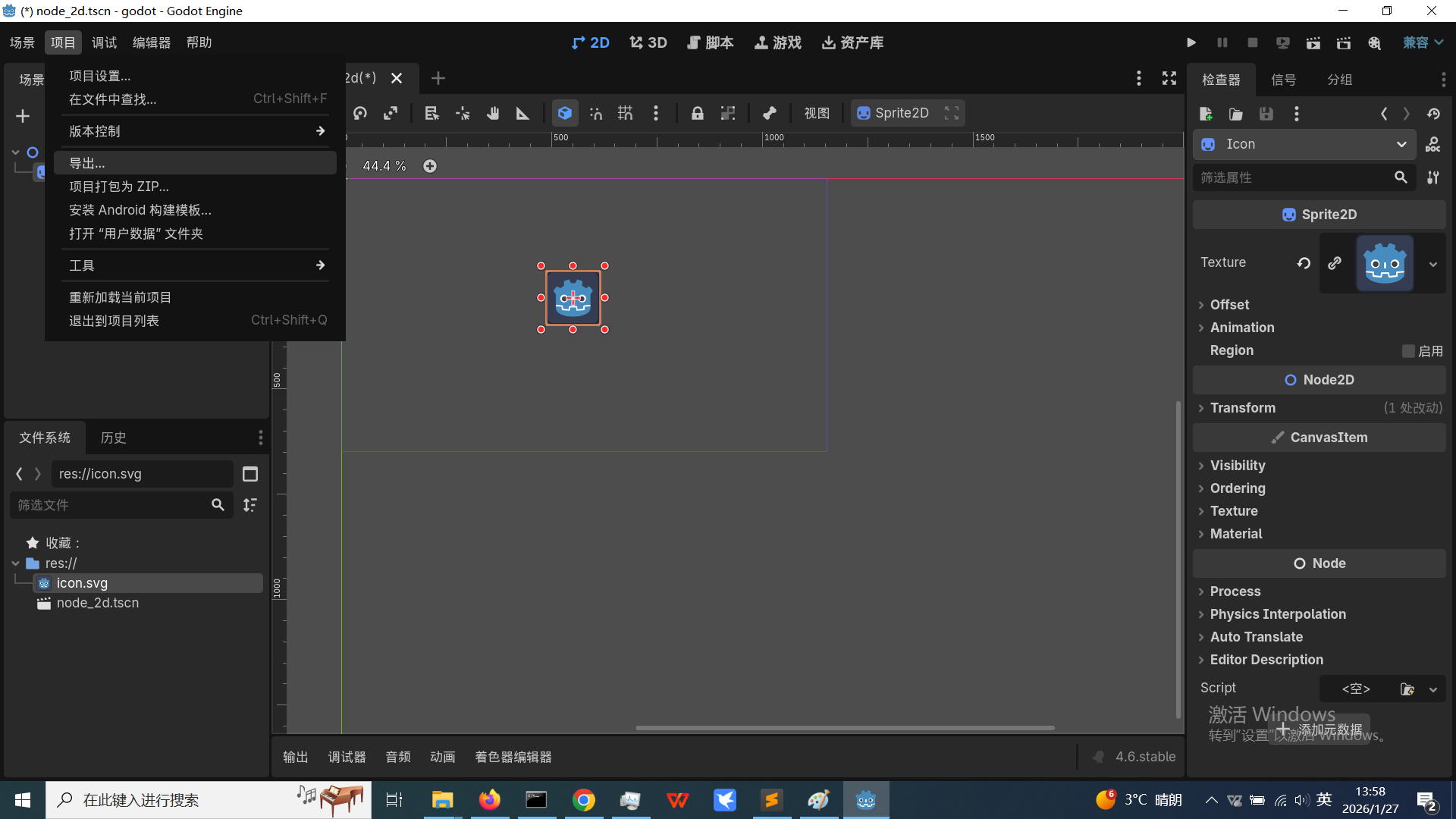
Task: Click the save resource icon in inspector
Action: pos(1266,114)
